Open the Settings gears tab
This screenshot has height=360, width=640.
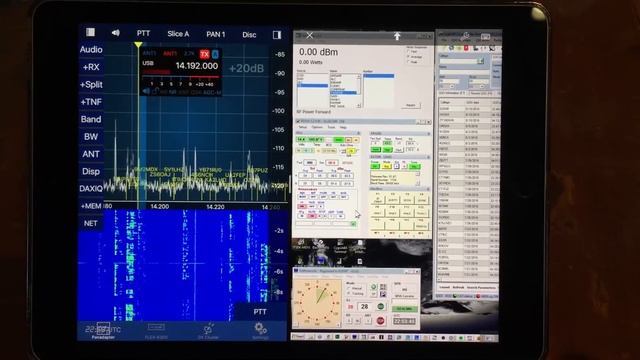coord(260,330)
